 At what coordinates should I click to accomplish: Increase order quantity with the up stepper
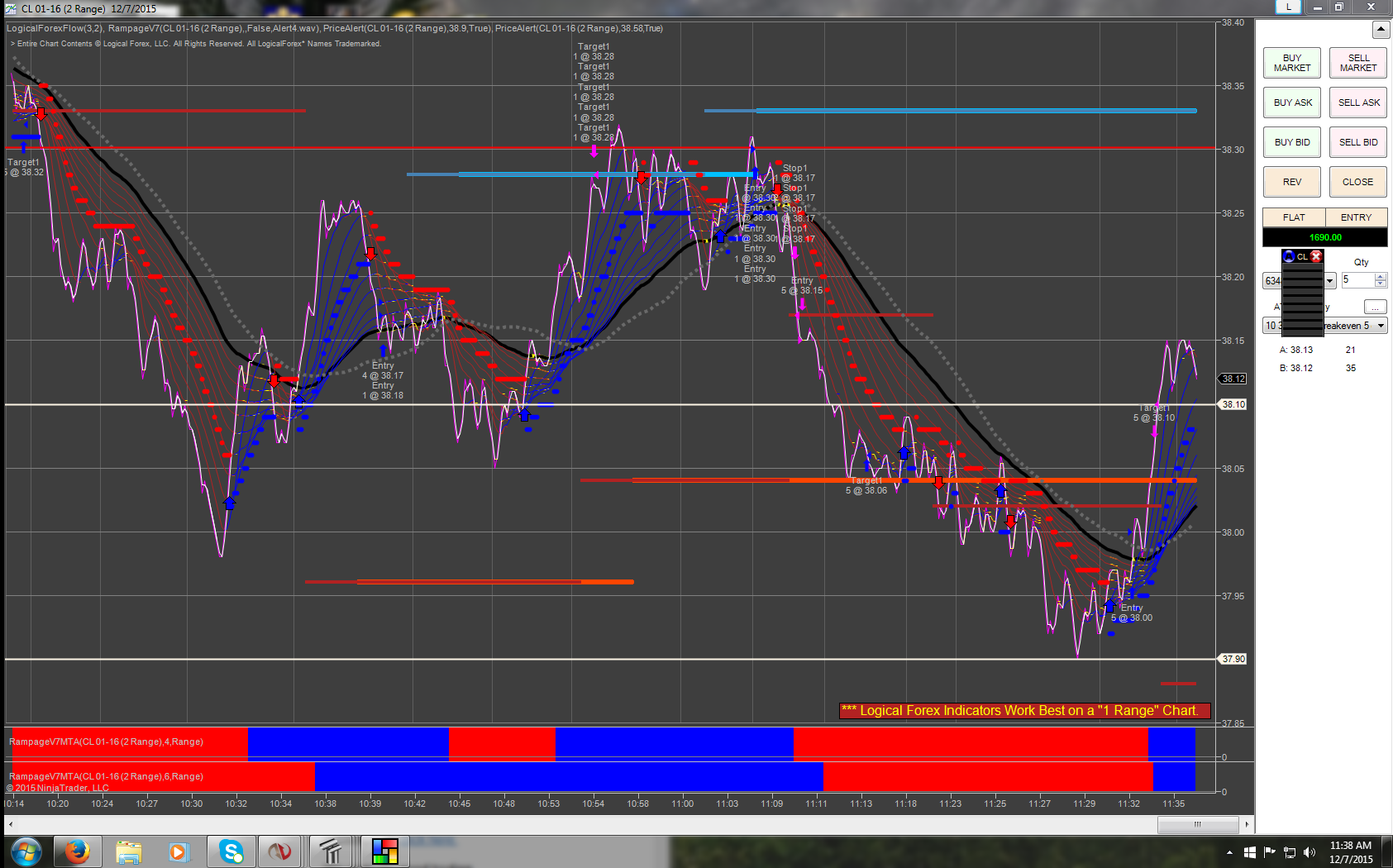[1381, 277]
